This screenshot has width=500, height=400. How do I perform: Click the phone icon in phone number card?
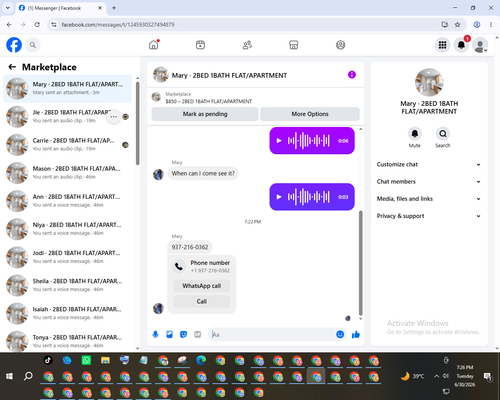pyautogui.click(x=179, y=266)
